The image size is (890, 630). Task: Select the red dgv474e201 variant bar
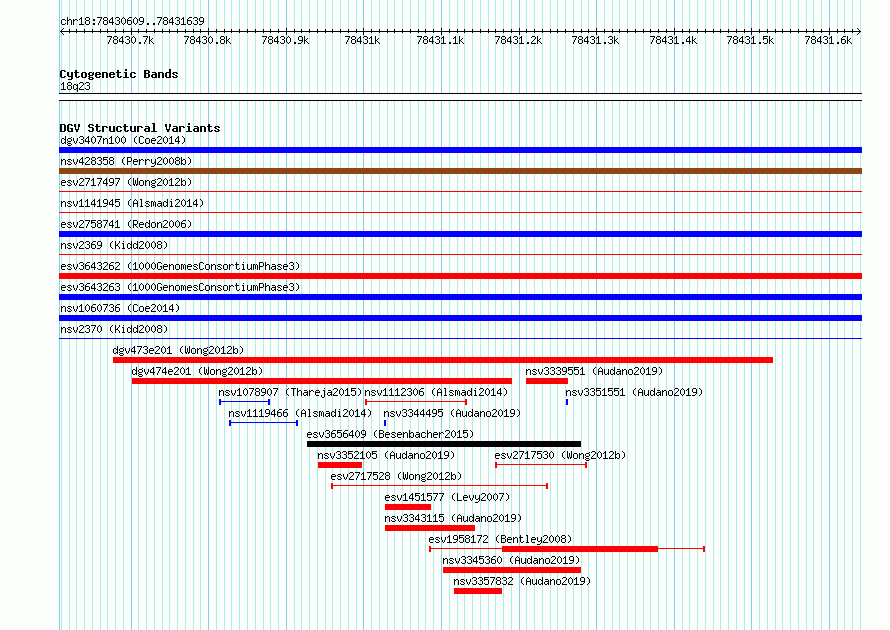[x=322, y=381]
